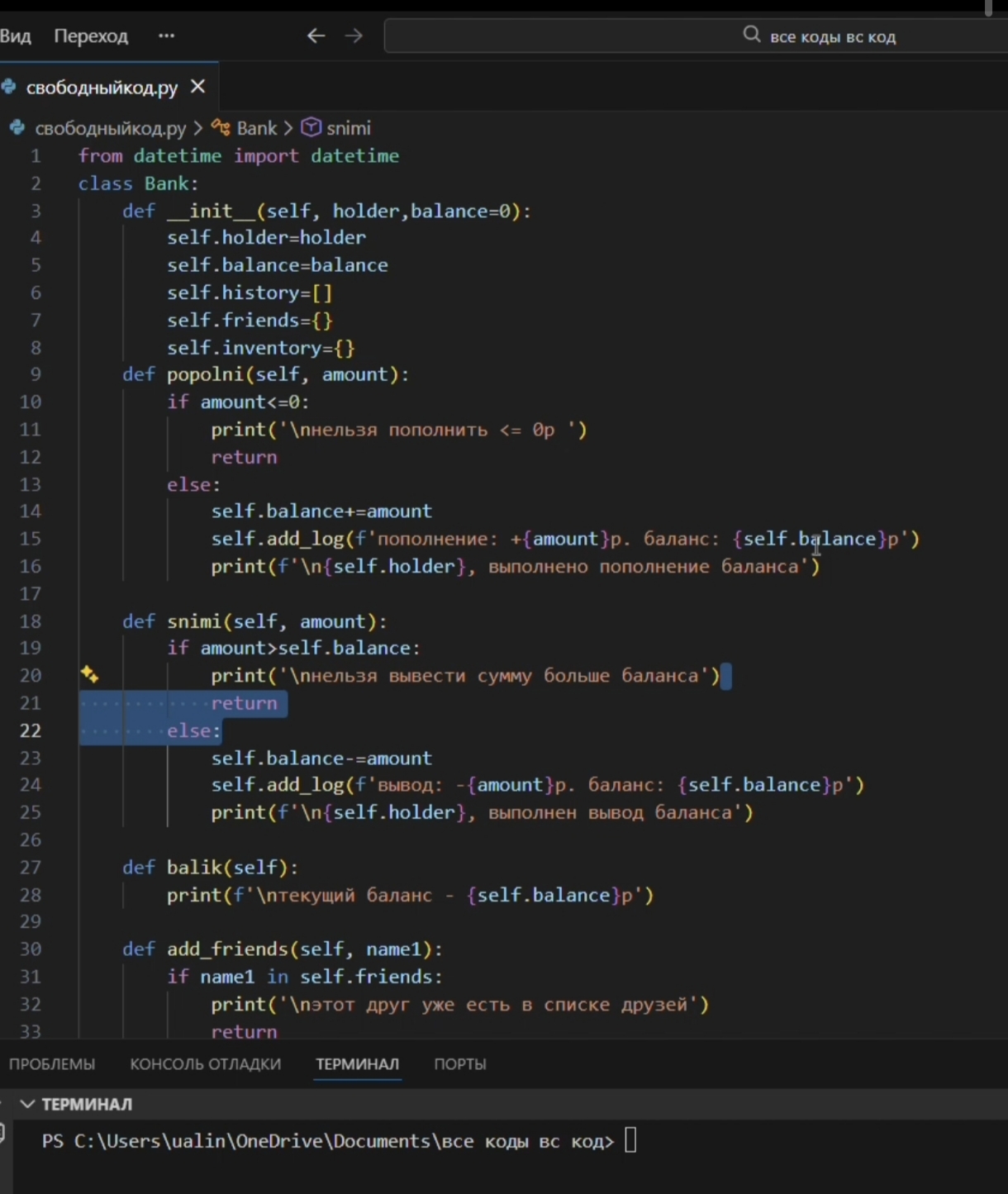
Task: Close the свободныйкод.py editor tab
Action: (197, 87)
